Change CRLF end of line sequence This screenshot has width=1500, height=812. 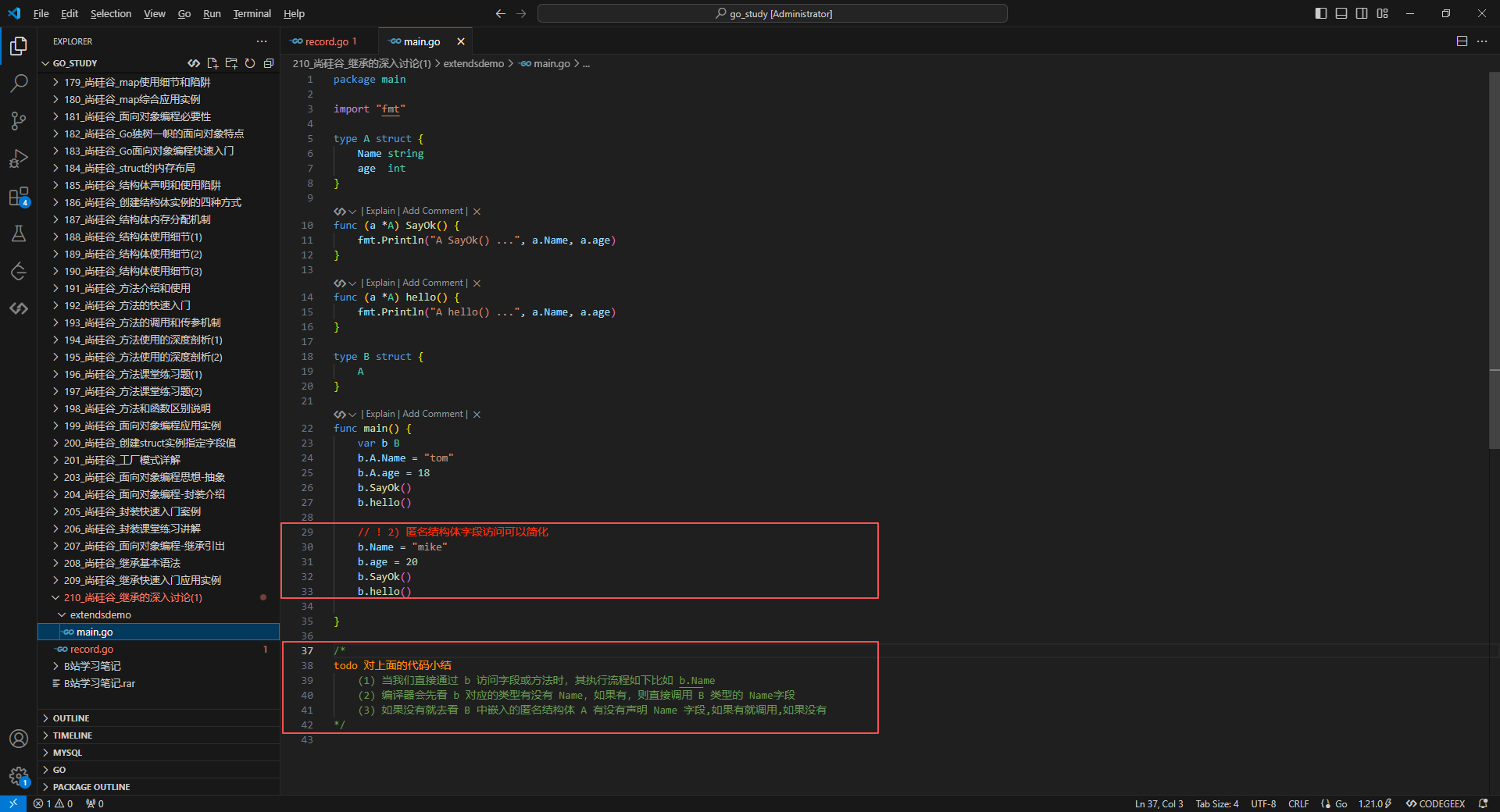pos(1298,803)
